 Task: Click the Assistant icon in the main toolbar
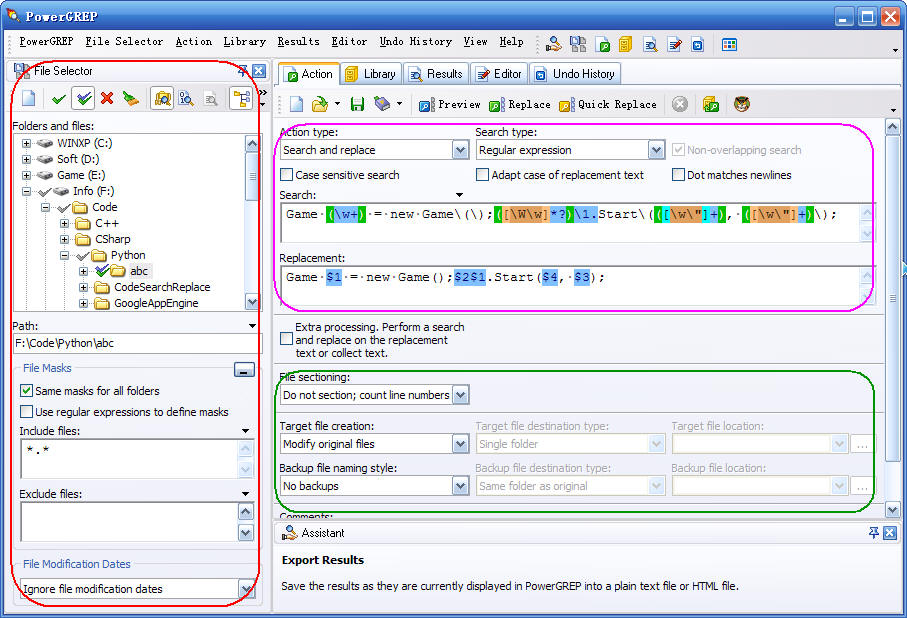(554, 44)
